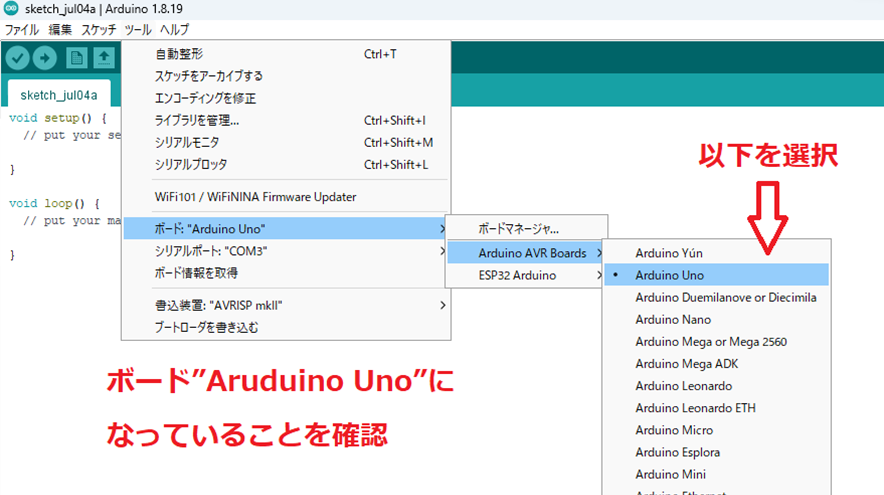Select Arduino Mega ADK board

click(x=716, y=364)
